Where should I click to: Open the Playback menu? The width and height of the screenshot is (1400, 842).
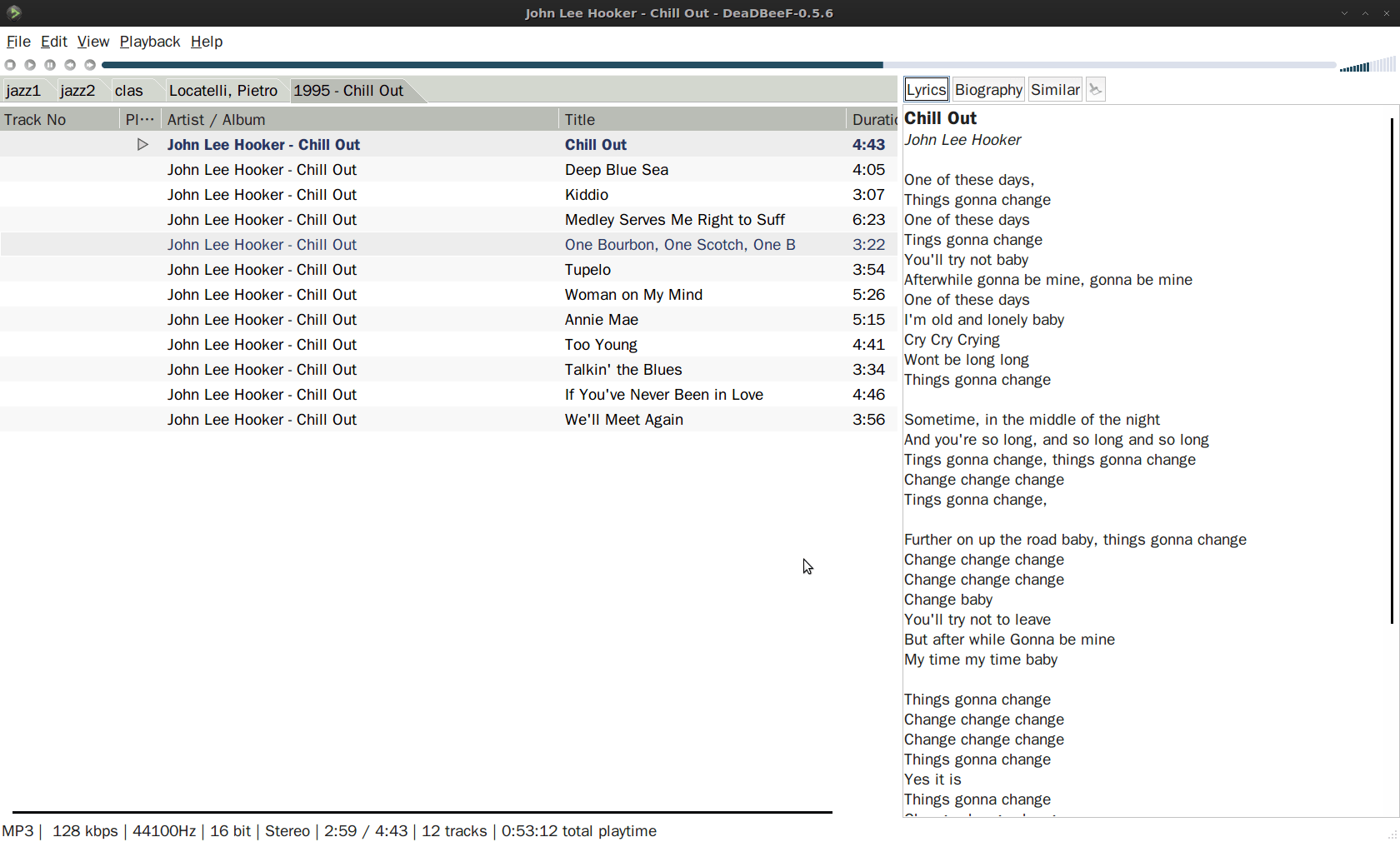click(x=150, y=42)
